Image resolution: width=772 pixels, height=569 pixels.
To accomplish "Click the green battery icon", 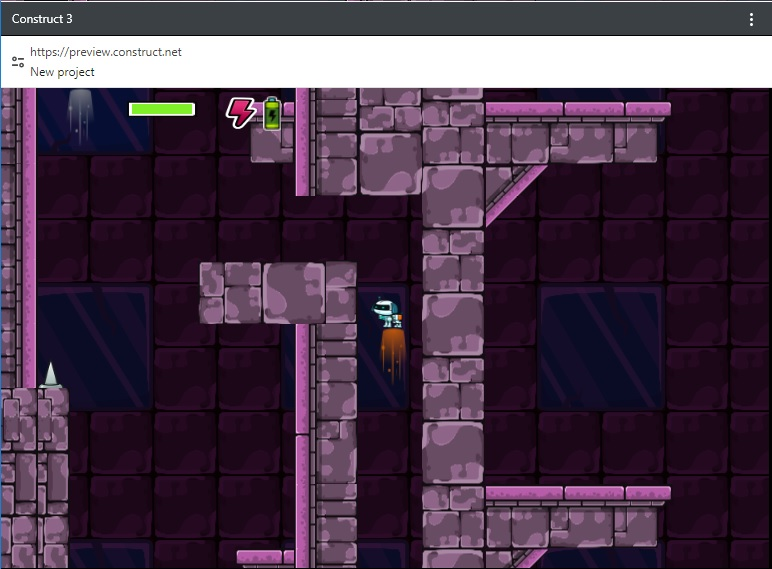I will 272,114.
